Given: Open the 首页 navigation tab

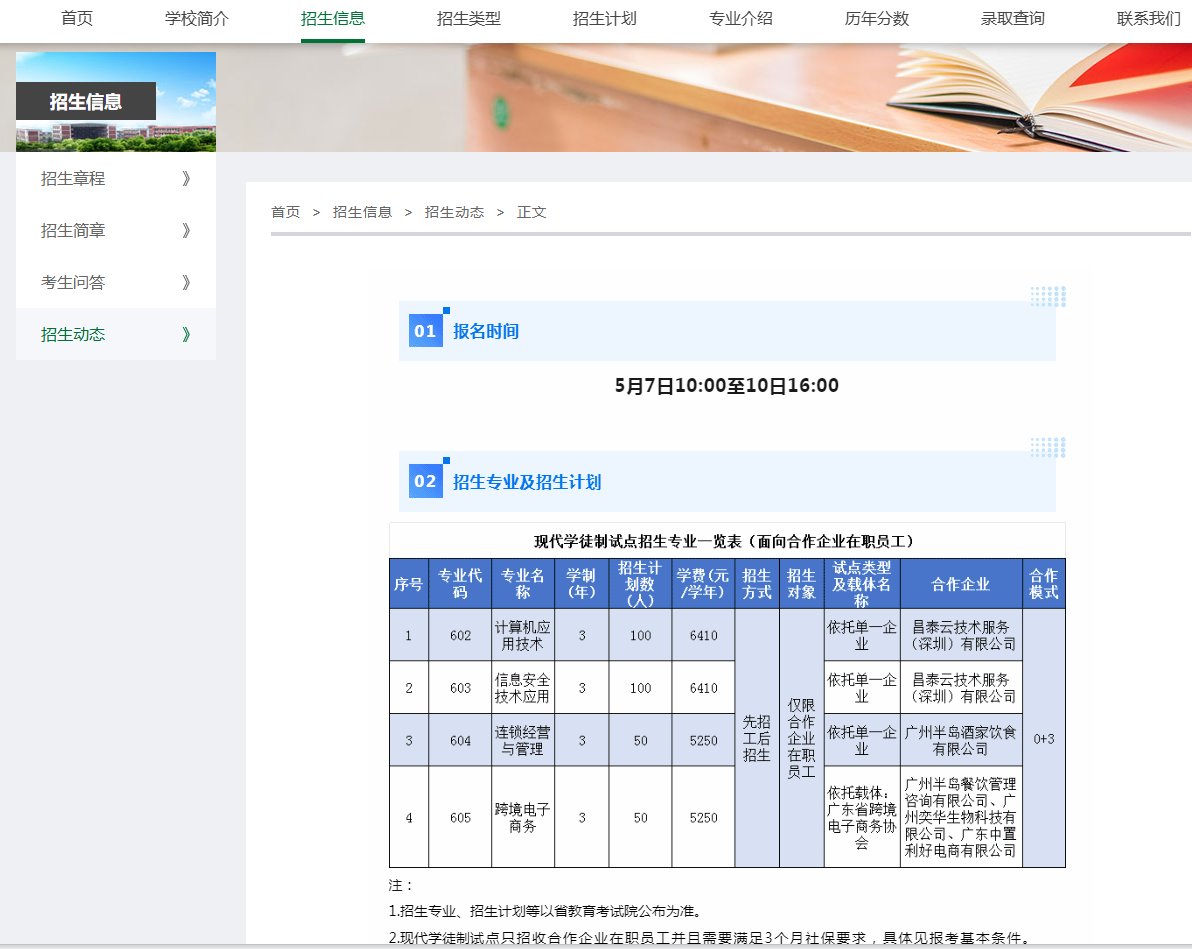Looking at the screenshot, I should (77, 19).
